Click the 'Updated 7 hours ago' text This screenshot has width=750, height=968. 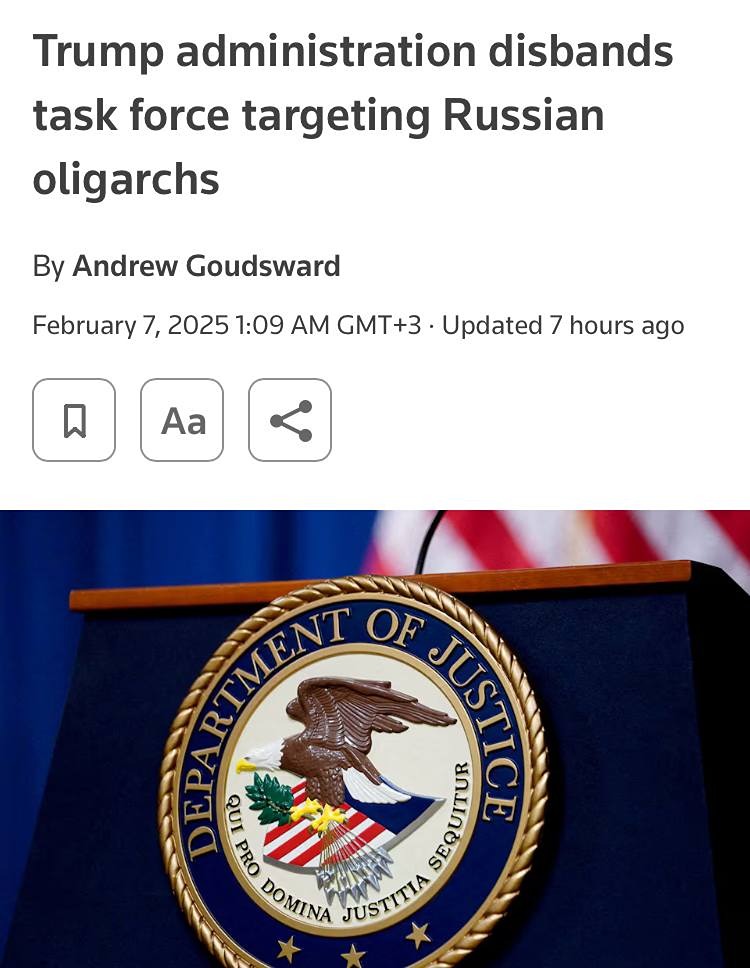tap(563, 325)
